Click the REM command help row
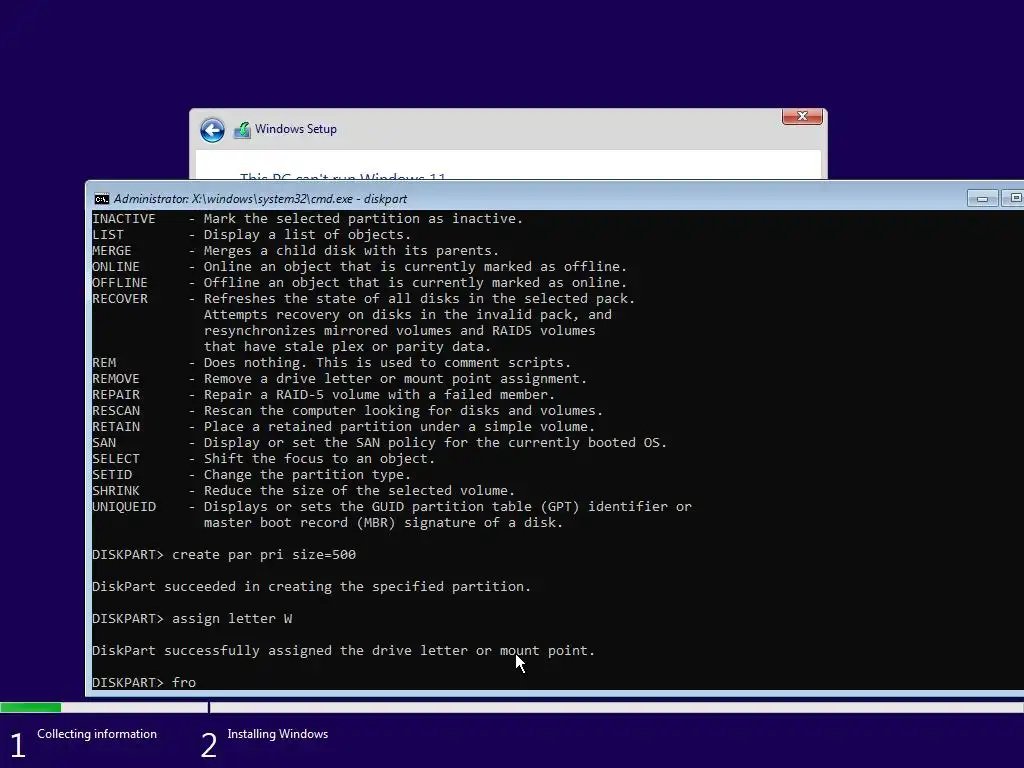The height and width of the screenshot is (768, 1024). 331,362
